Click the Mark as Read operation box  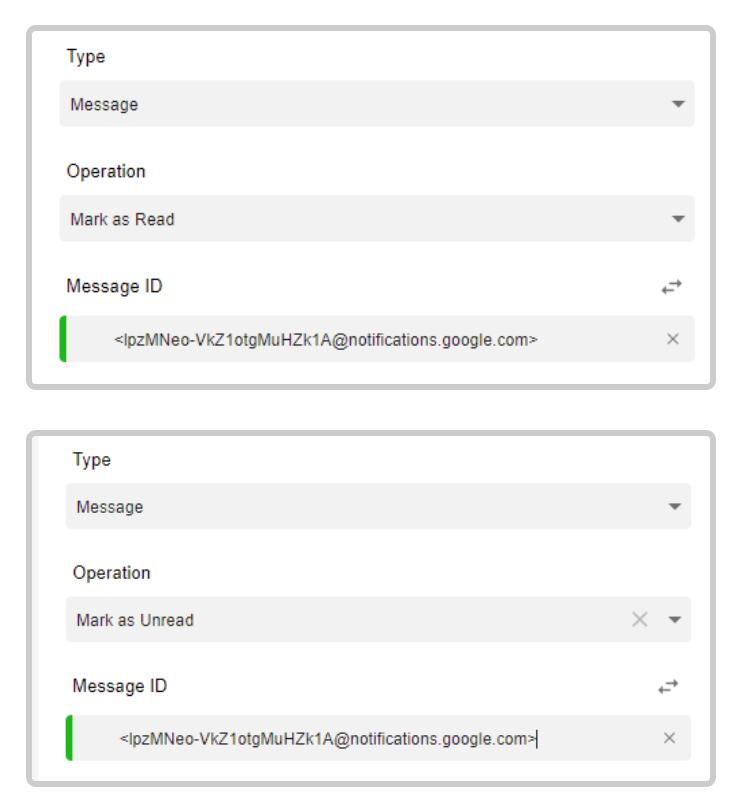click(x=377, y=219)
